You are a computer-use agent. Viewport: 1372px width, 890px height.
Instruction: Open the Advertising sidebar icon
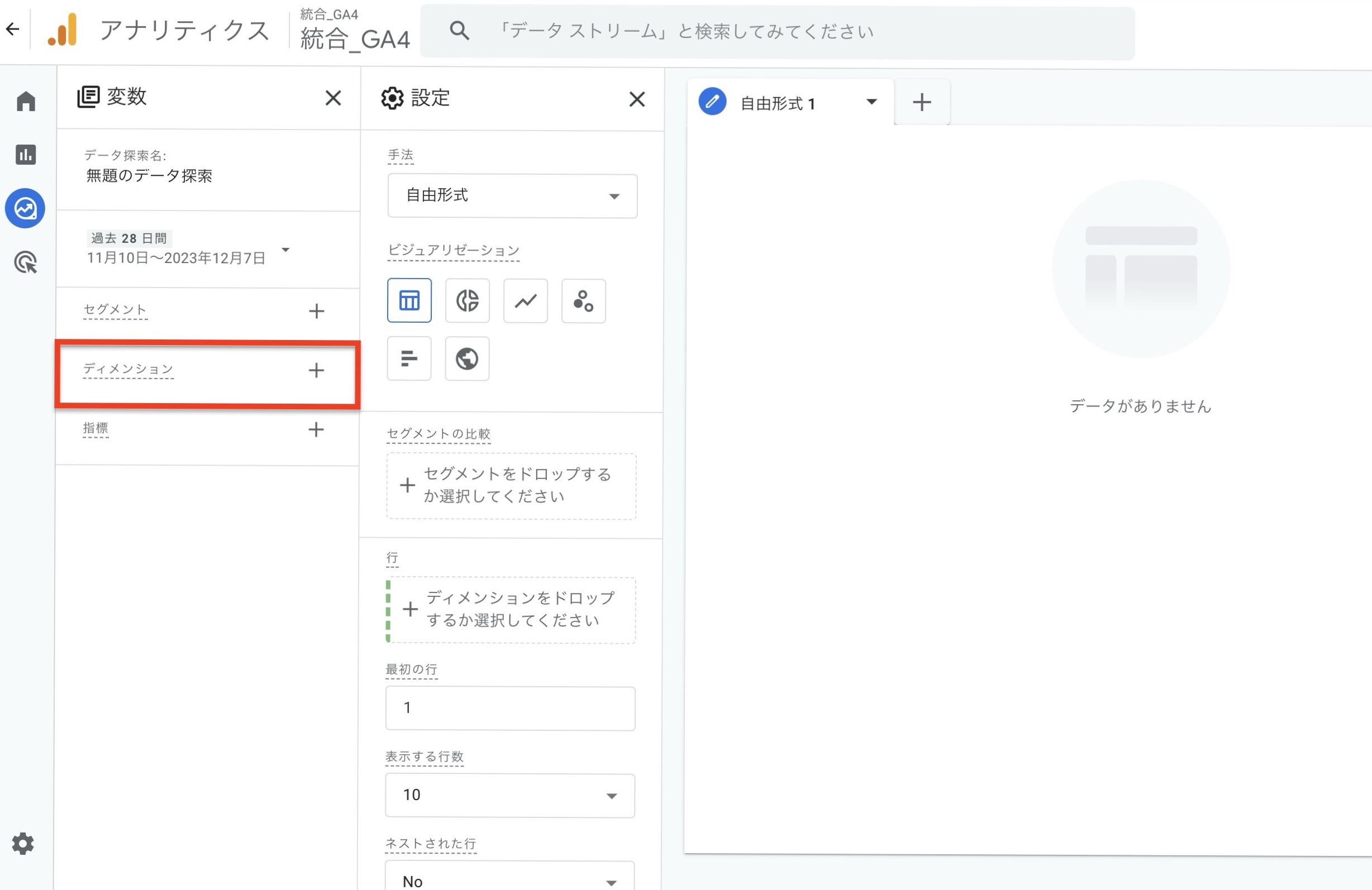click(x=25, y=262)
